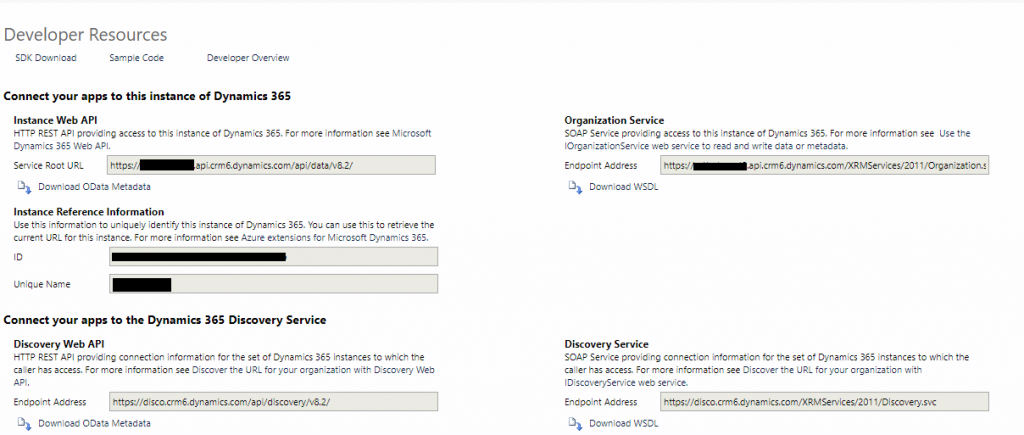This screenshot has width=1024, height=435.
Task: Download WSDL for Discovery Service
Action: [624, 423]
